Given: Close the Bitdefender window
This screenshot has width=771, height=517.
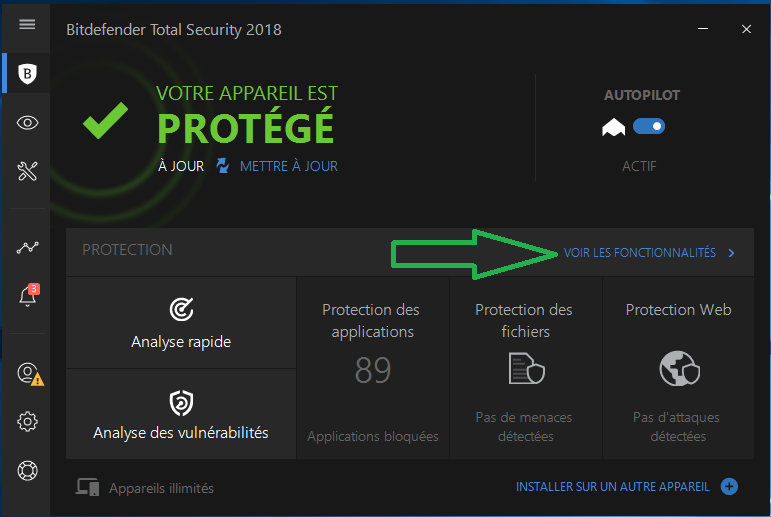Looking at the screenshot, I should tap(746, 29).
